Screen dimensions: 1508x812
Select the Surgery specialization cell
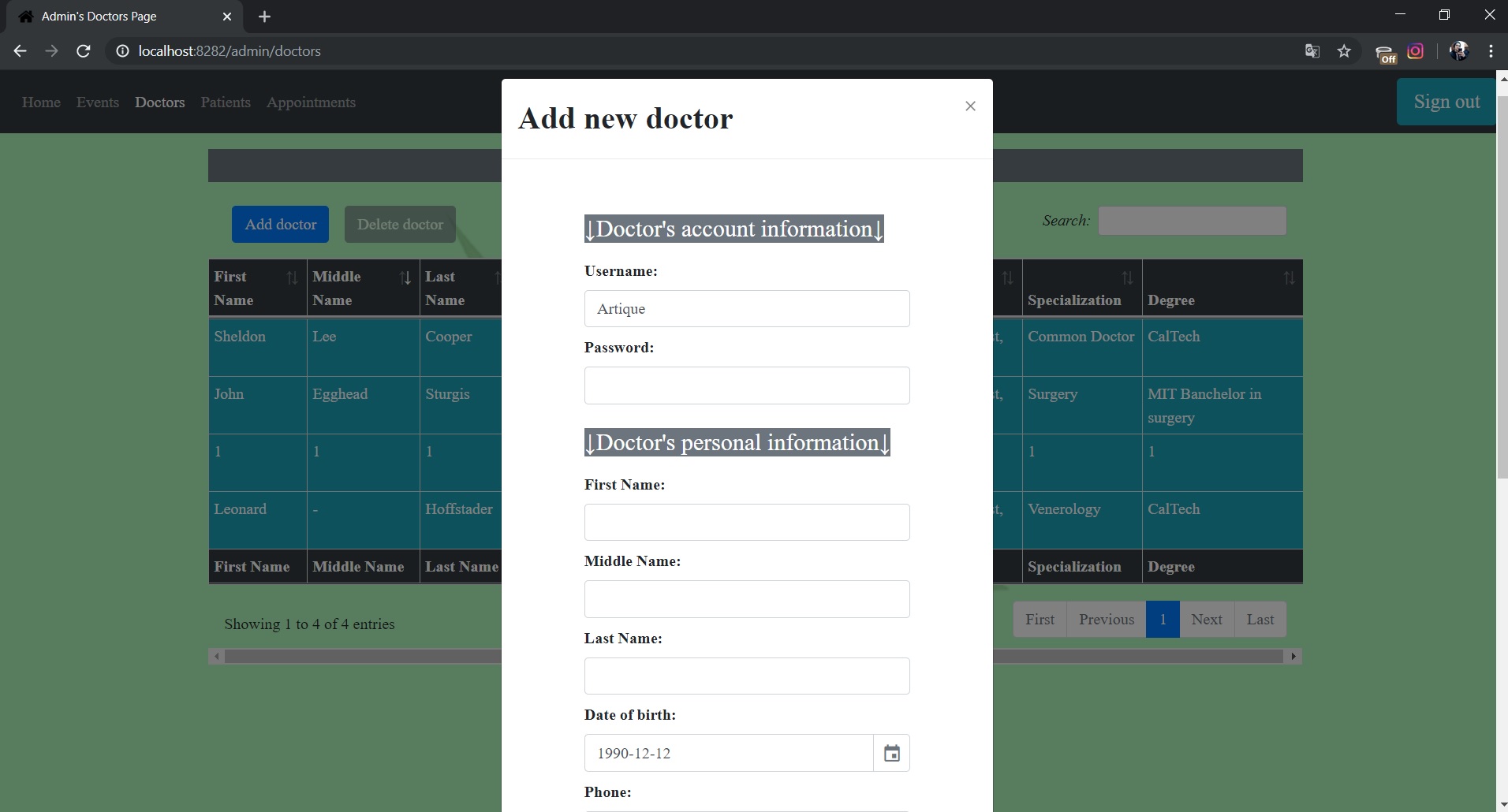click(1082, 405)
